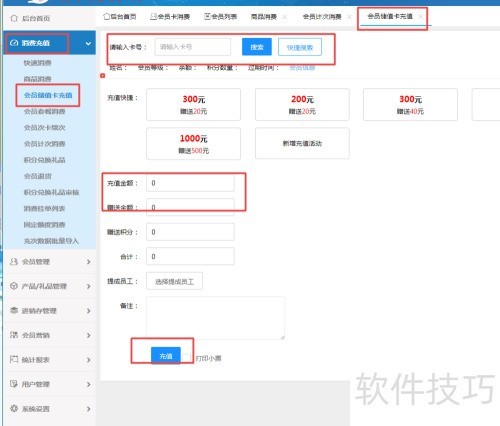
Task: Collapse the 消费充值 menu chevron
Action: [x=88, y=43]
